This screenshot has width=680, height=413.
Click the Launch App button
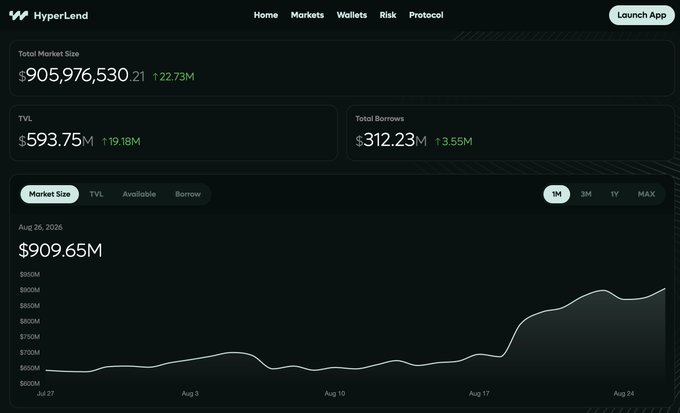[642, 15]
